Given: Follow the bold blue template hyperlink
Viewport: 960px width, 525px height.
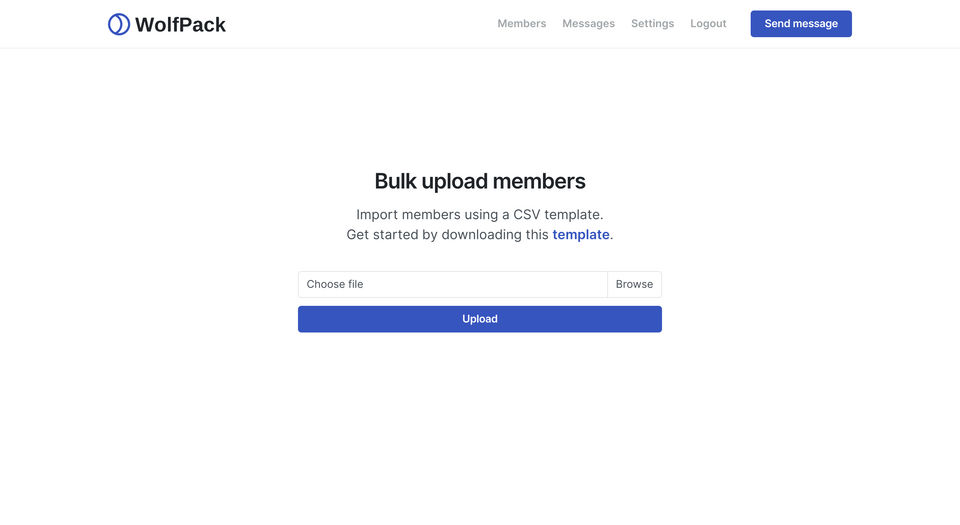Looking at the screenshot, I should [x=580, y=235].
